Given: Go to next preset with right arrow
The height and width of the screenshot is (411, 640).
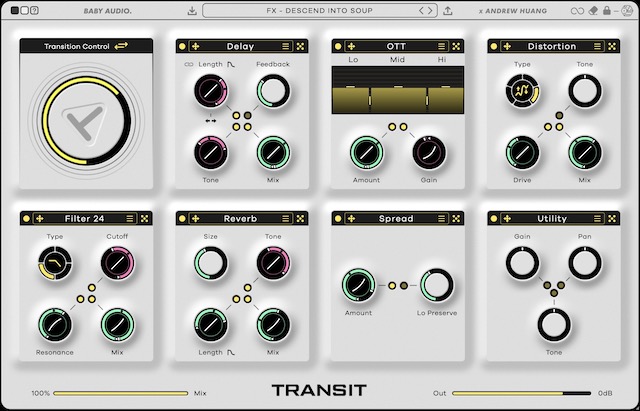Looking at the screenshot, I should click(431, 10).
